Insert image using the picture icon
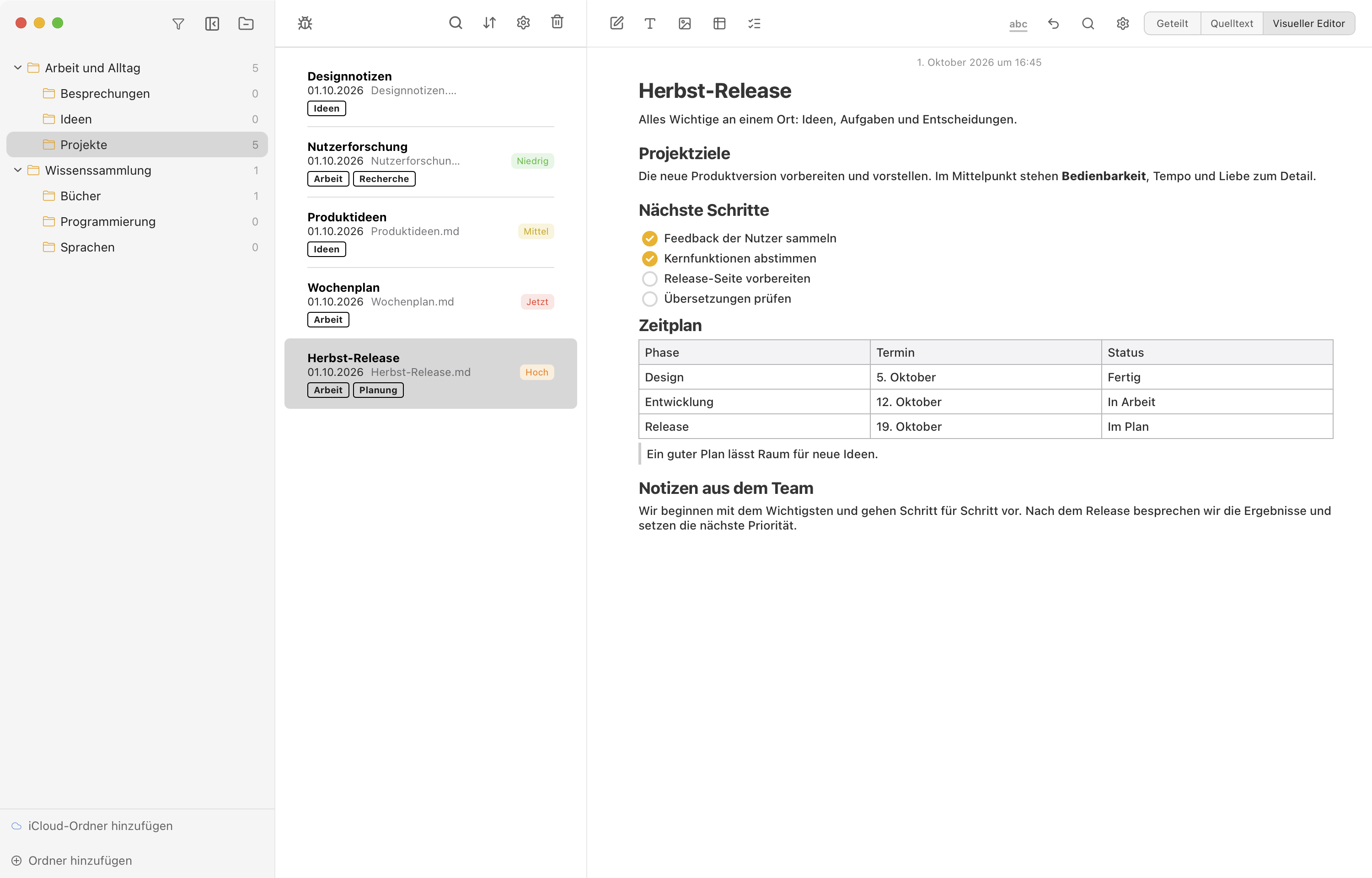Image resolution: width=1372 pixels, height=878 pixels. pyautogui.click(x=685, y=23)
